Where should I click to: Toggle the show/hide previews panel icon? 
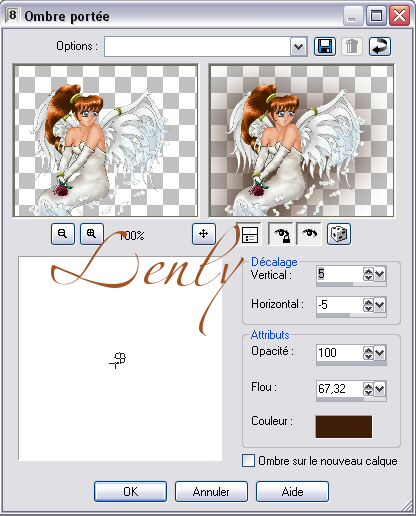tap(250, 234)
